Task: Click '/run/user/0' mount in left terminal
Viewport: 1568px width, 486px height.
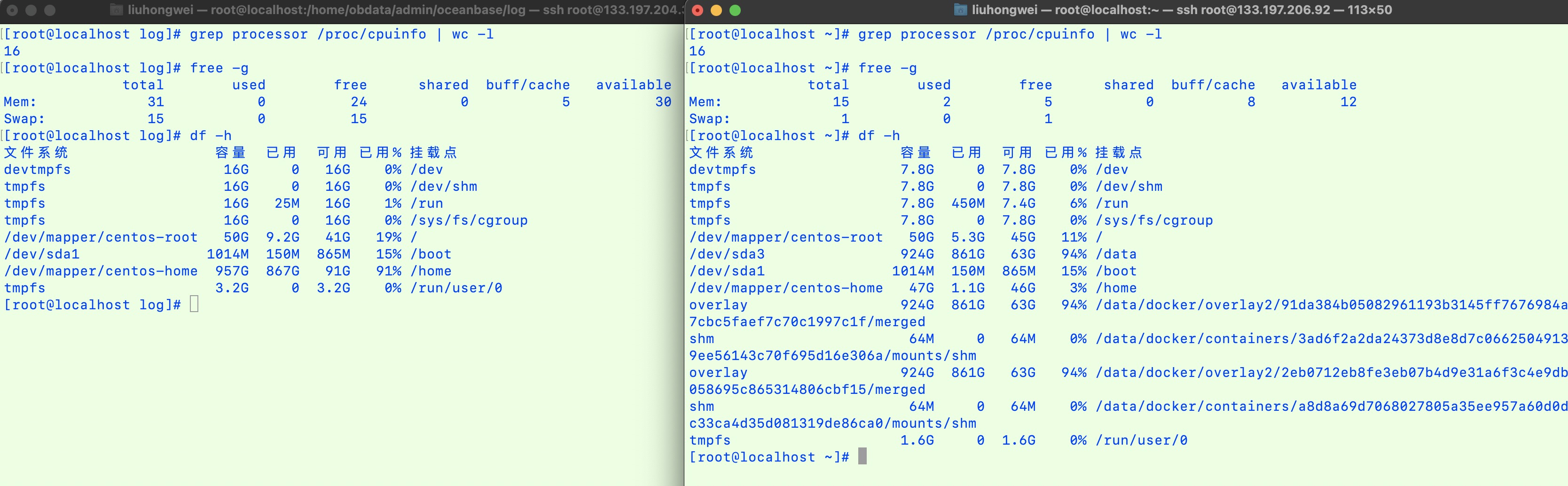Action: pos(456,288)
